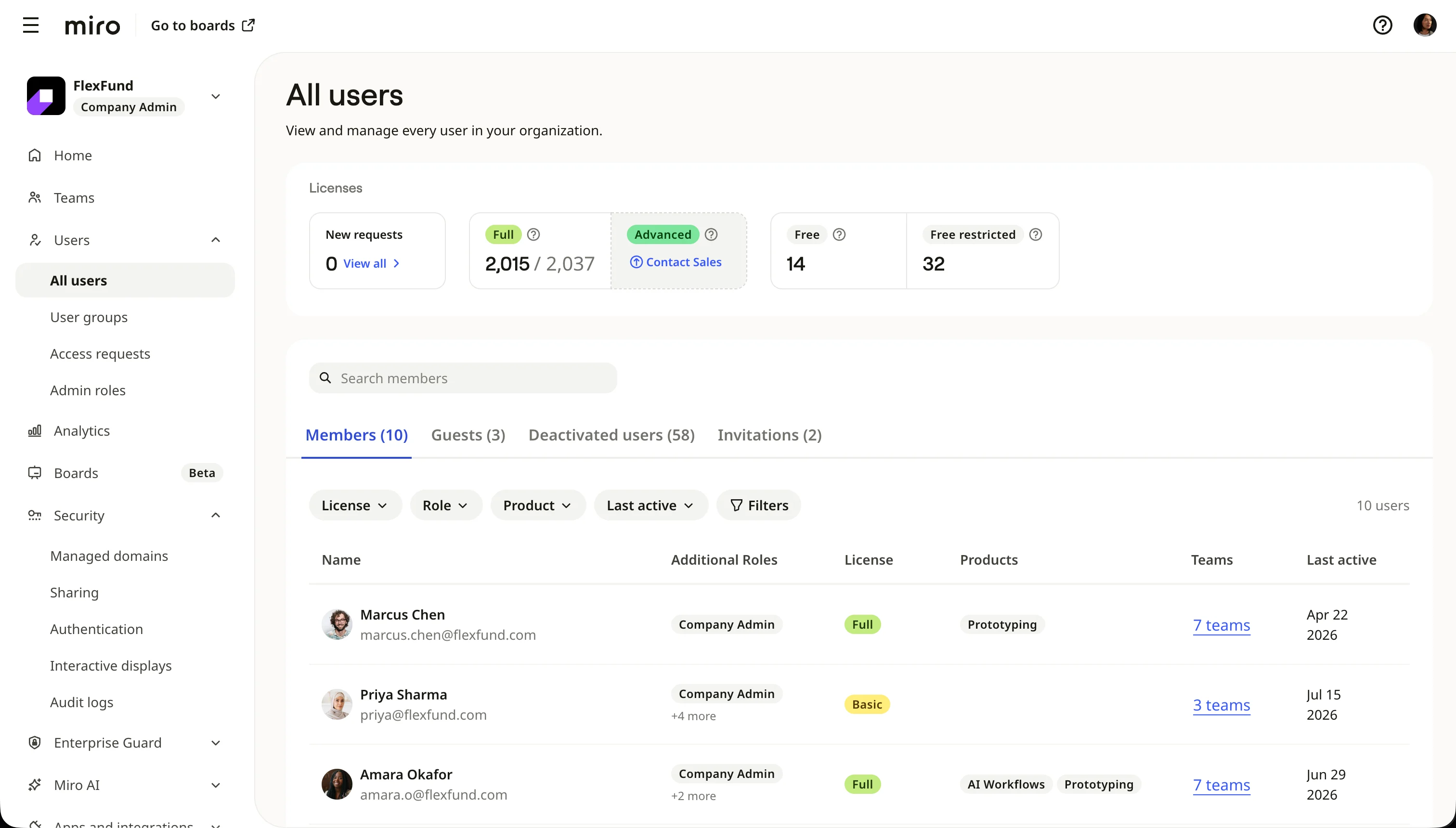Click the Search members field

(x=463, y=377)
